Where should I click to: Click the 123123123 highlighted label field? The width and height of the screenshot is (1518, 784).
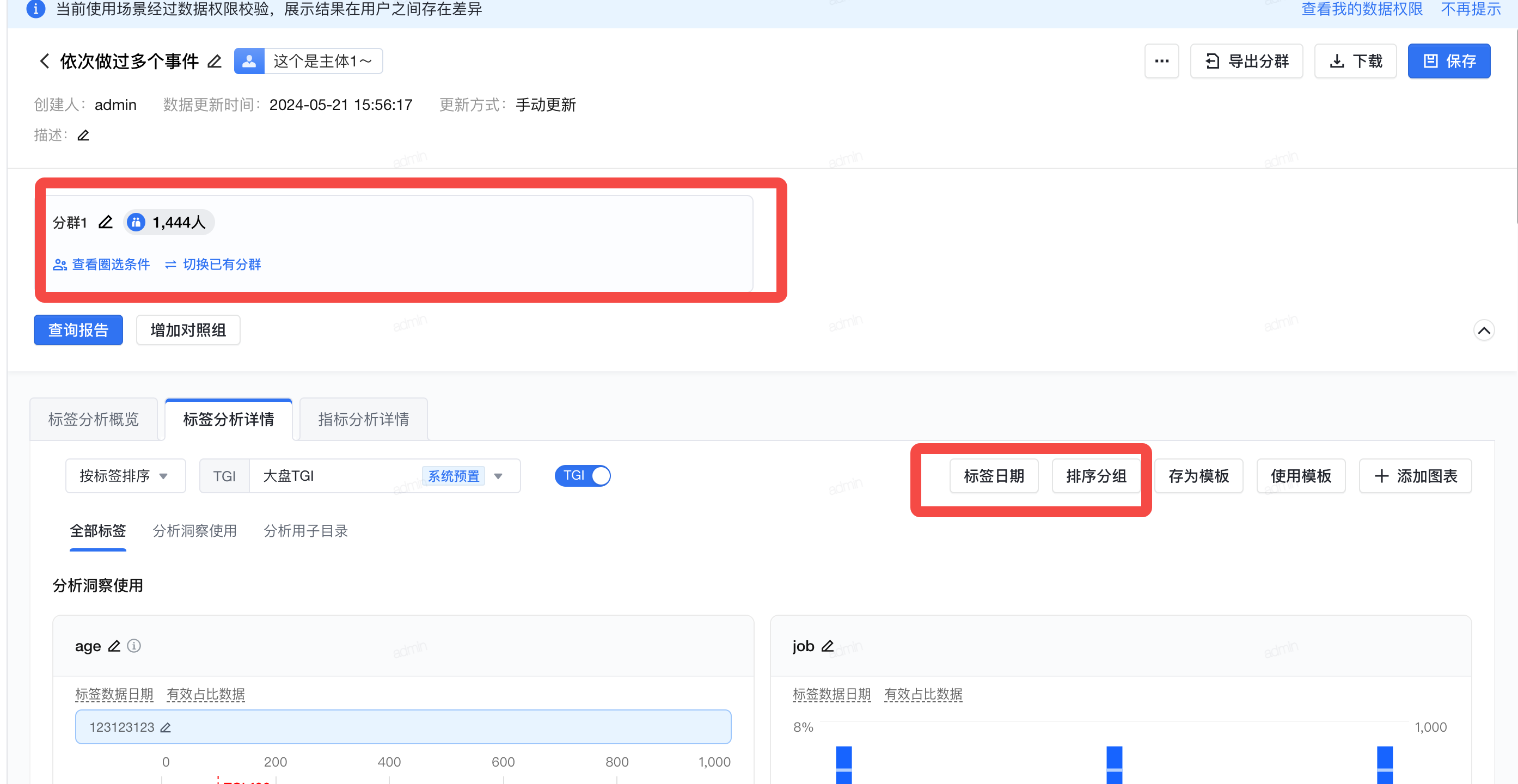pyautogui.click(x=403, y=727)
